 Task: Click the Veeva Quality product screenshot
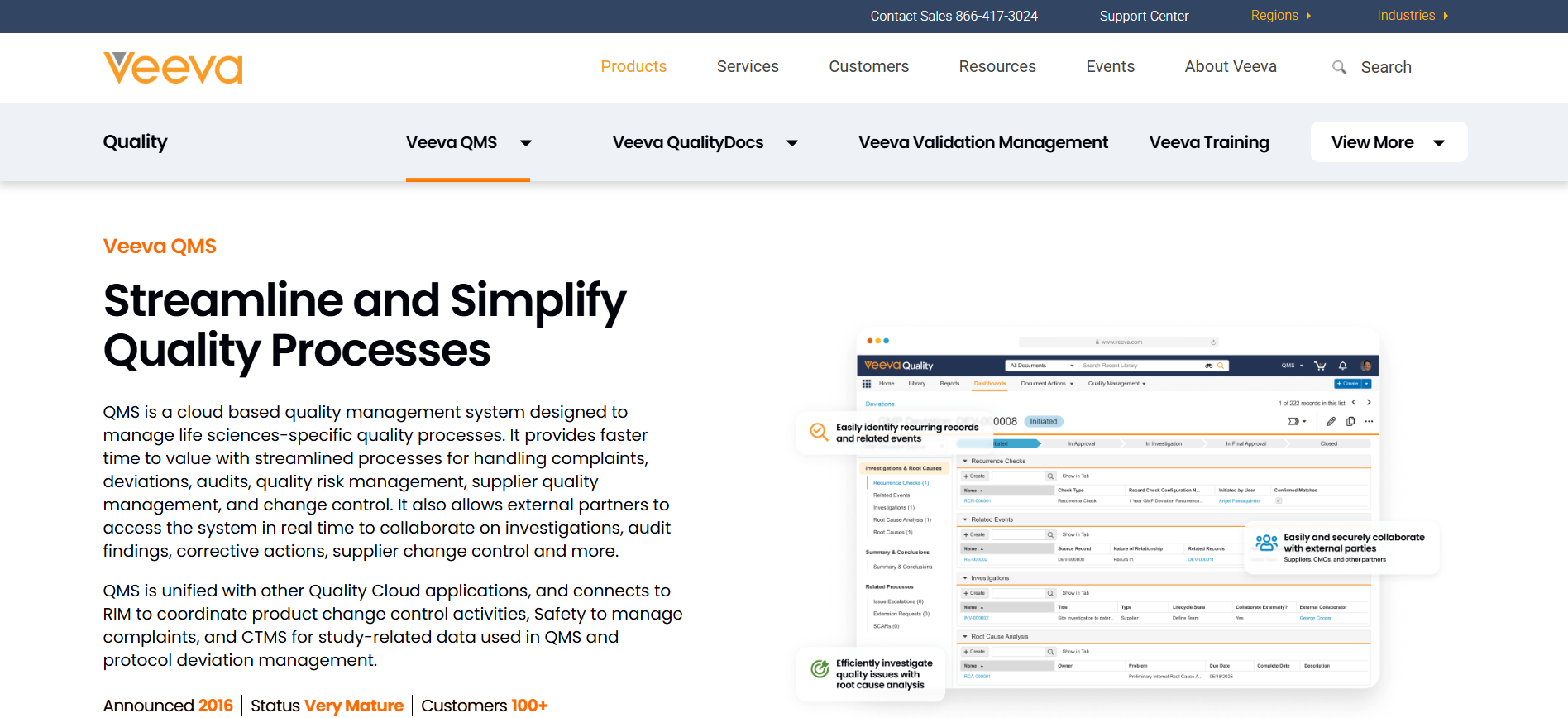[1117, 509]
